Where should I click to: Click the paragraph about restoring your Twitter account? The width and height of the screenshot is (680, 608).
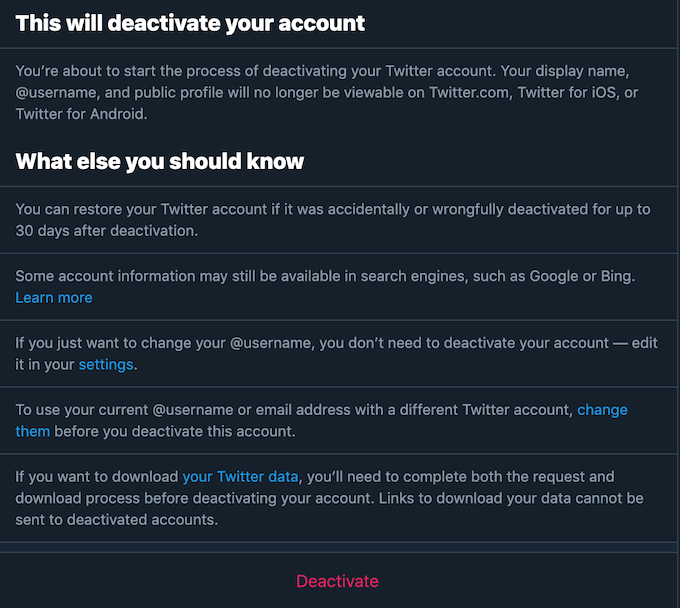330,220
